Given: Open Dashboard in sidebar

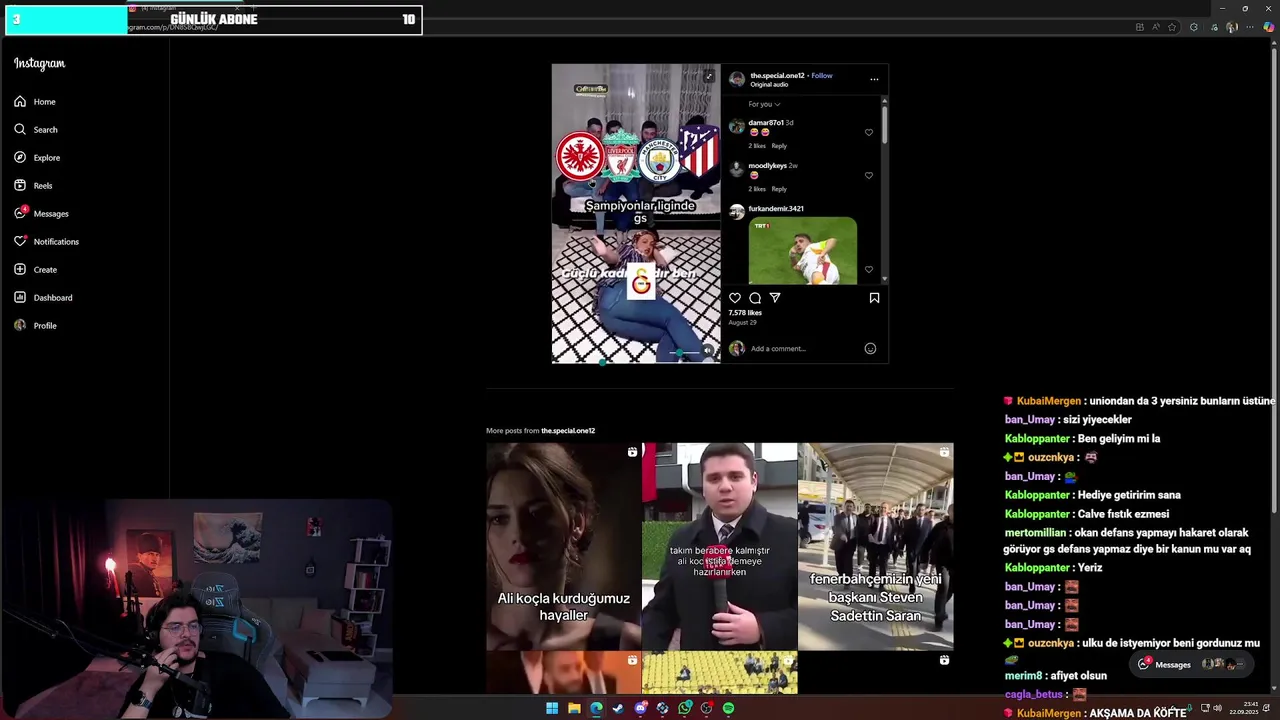Looking at the screenshot, I should point(43,298).
